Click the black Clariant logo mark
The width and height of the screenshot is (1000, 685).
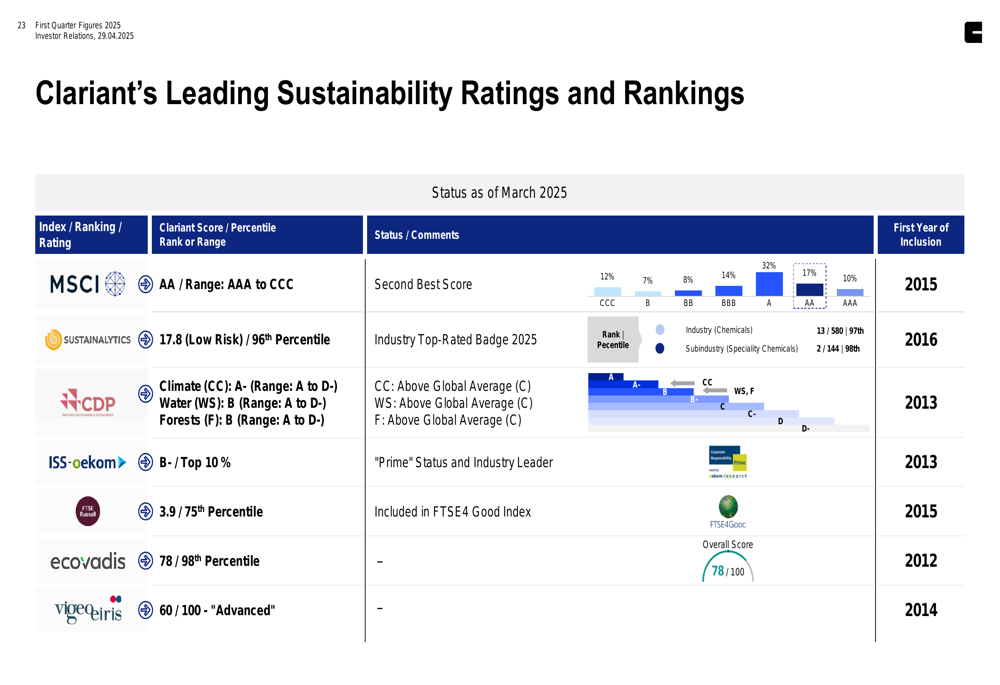[973, 33]
